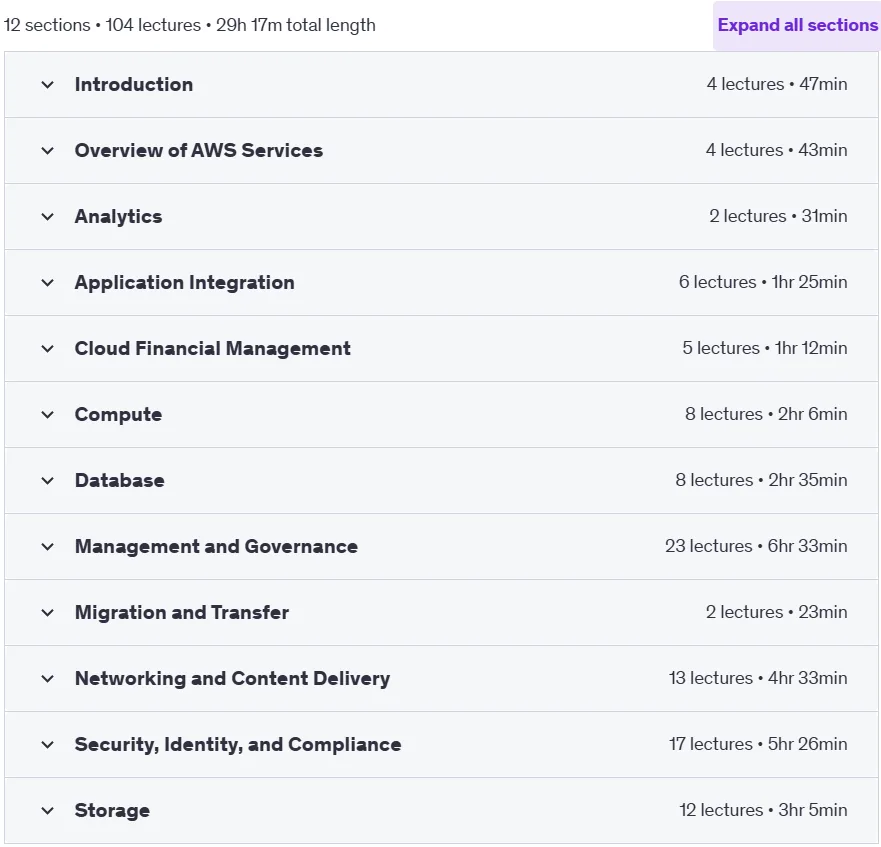Click the Expand all sections link

click(797, 25)
